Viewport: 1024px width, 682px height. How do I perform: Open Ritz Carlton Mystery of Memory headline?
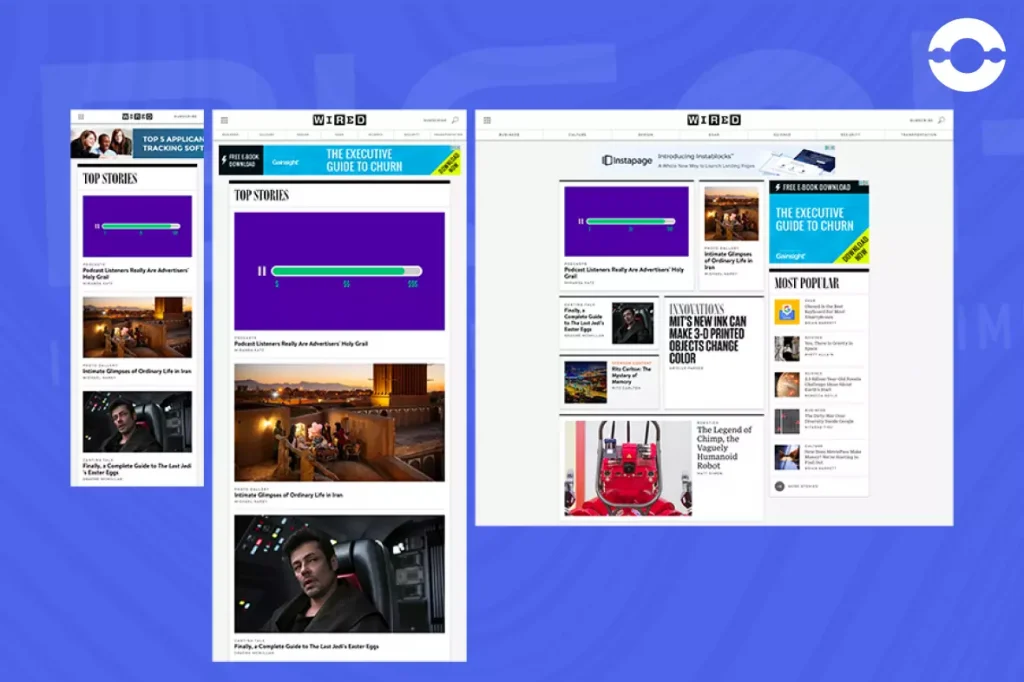pos(632,376)
